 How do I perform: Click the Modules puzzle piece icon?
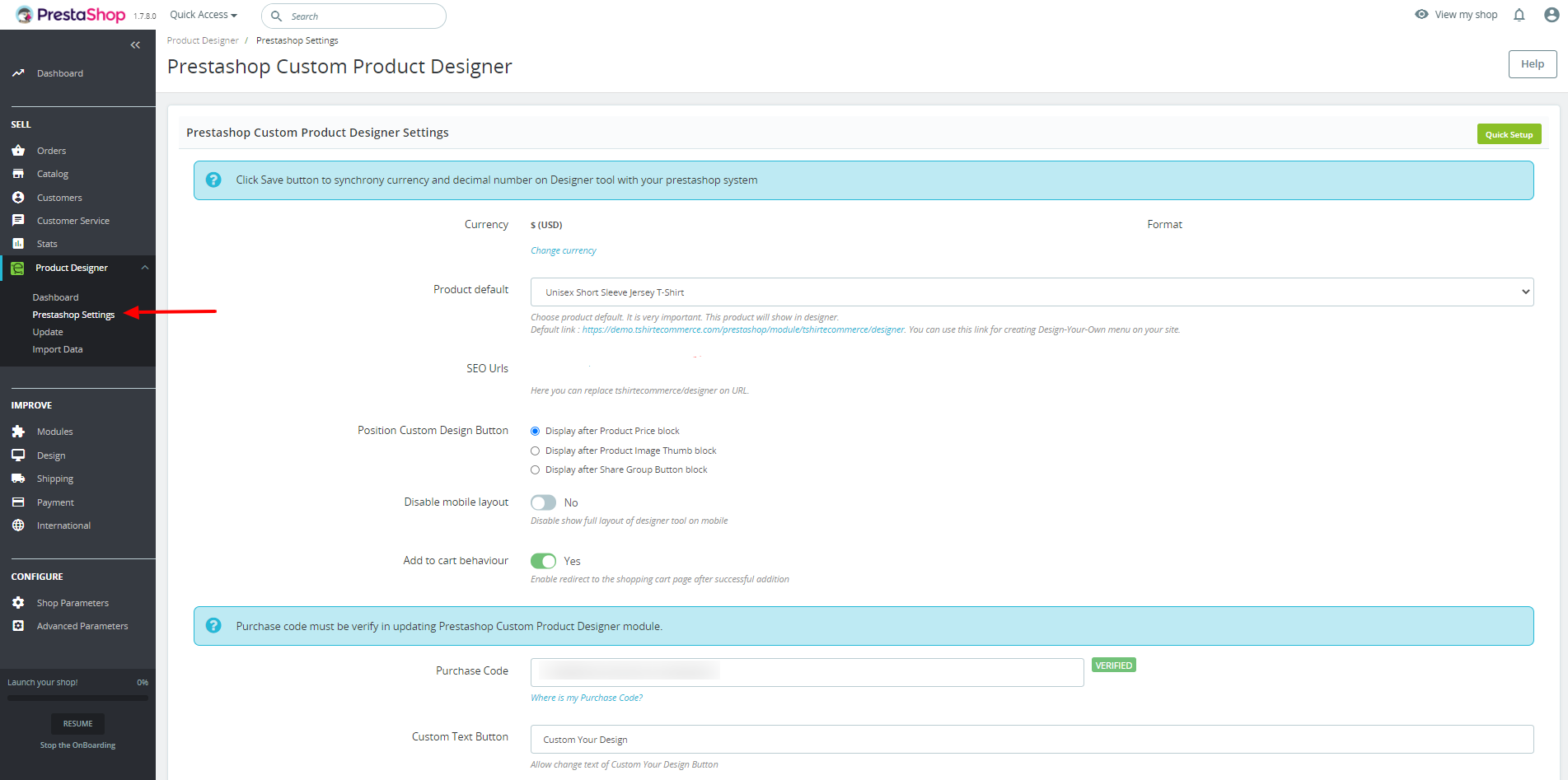(x=18, y=432)
